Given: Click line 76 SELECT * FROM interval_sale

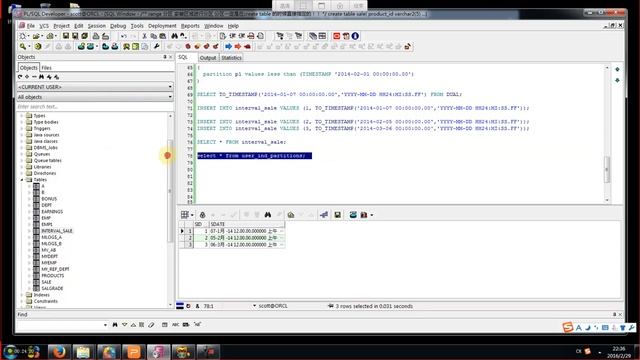Looking at the screenshot, I should pyautogui.click(x=242, y=142).
